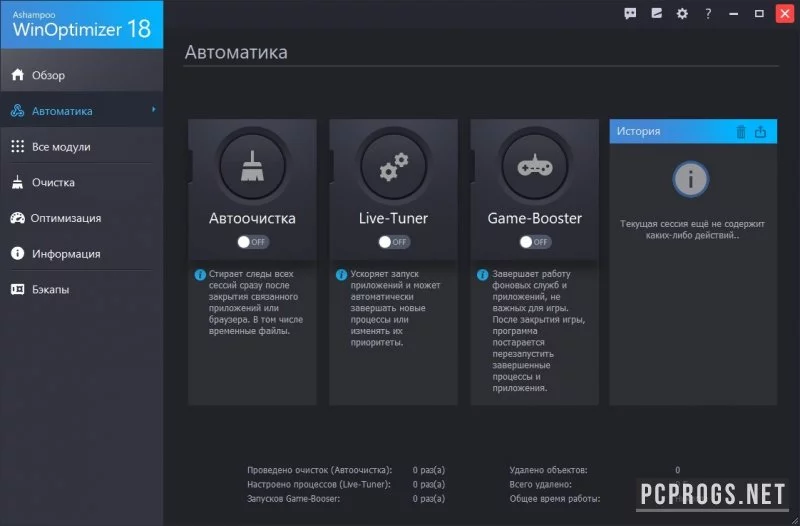Click the Live-Tuner title text

pyautogui.click(x=393, y=218)
